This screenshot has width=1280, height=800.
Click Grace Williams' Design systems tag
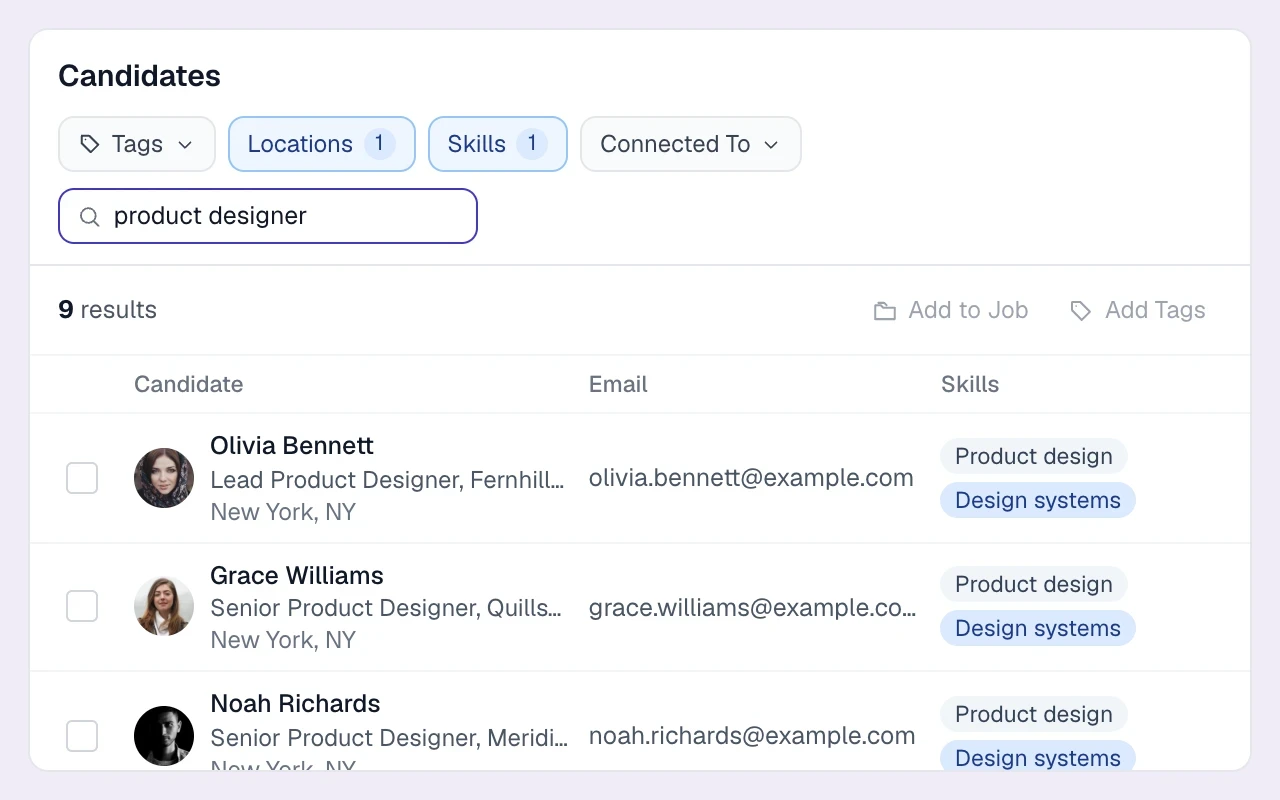pos(1038,628)
